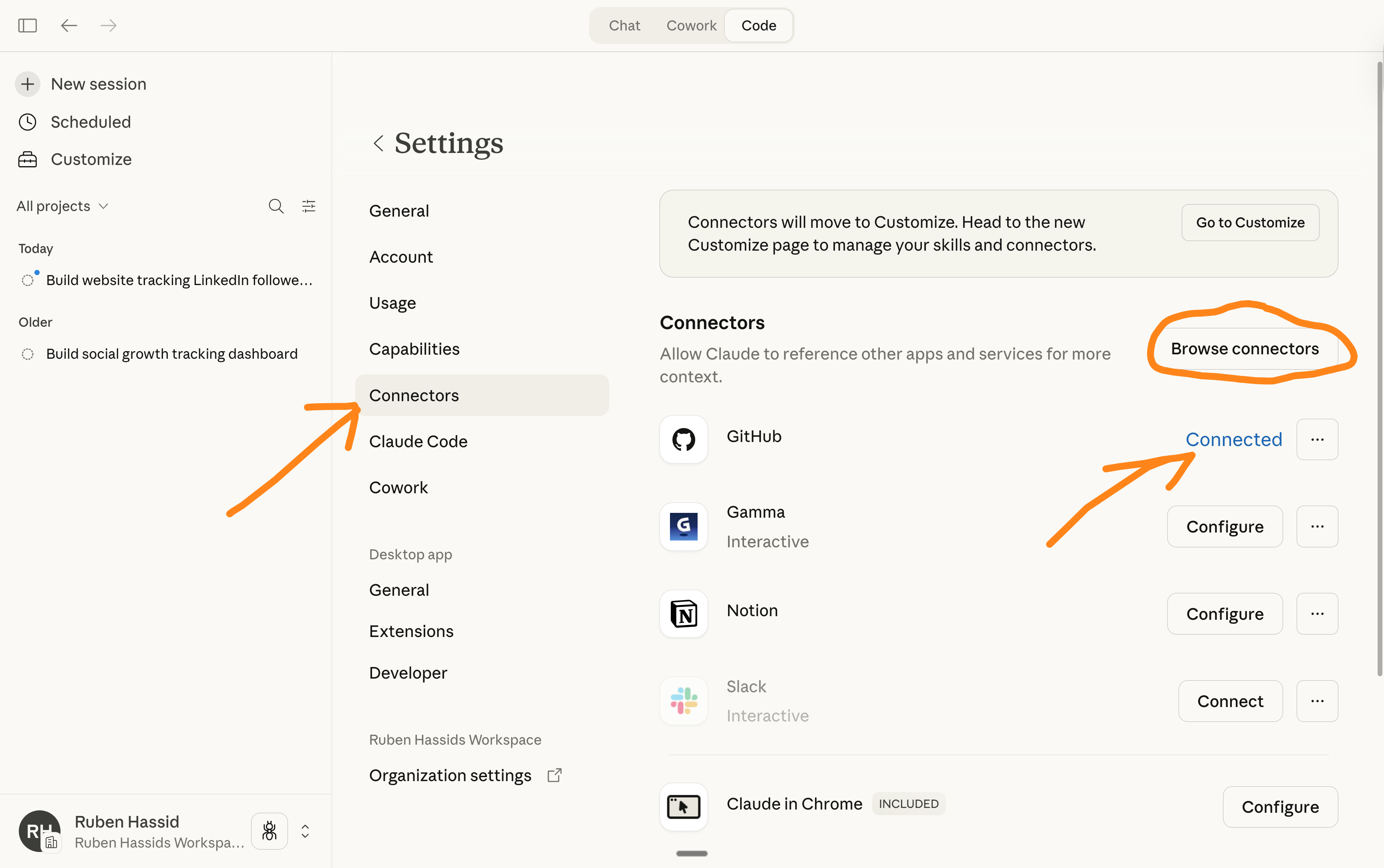This screenshot has height=868, width=1384.
Task: Open the session filter sliders icon
Action: (x=309, y=206)
